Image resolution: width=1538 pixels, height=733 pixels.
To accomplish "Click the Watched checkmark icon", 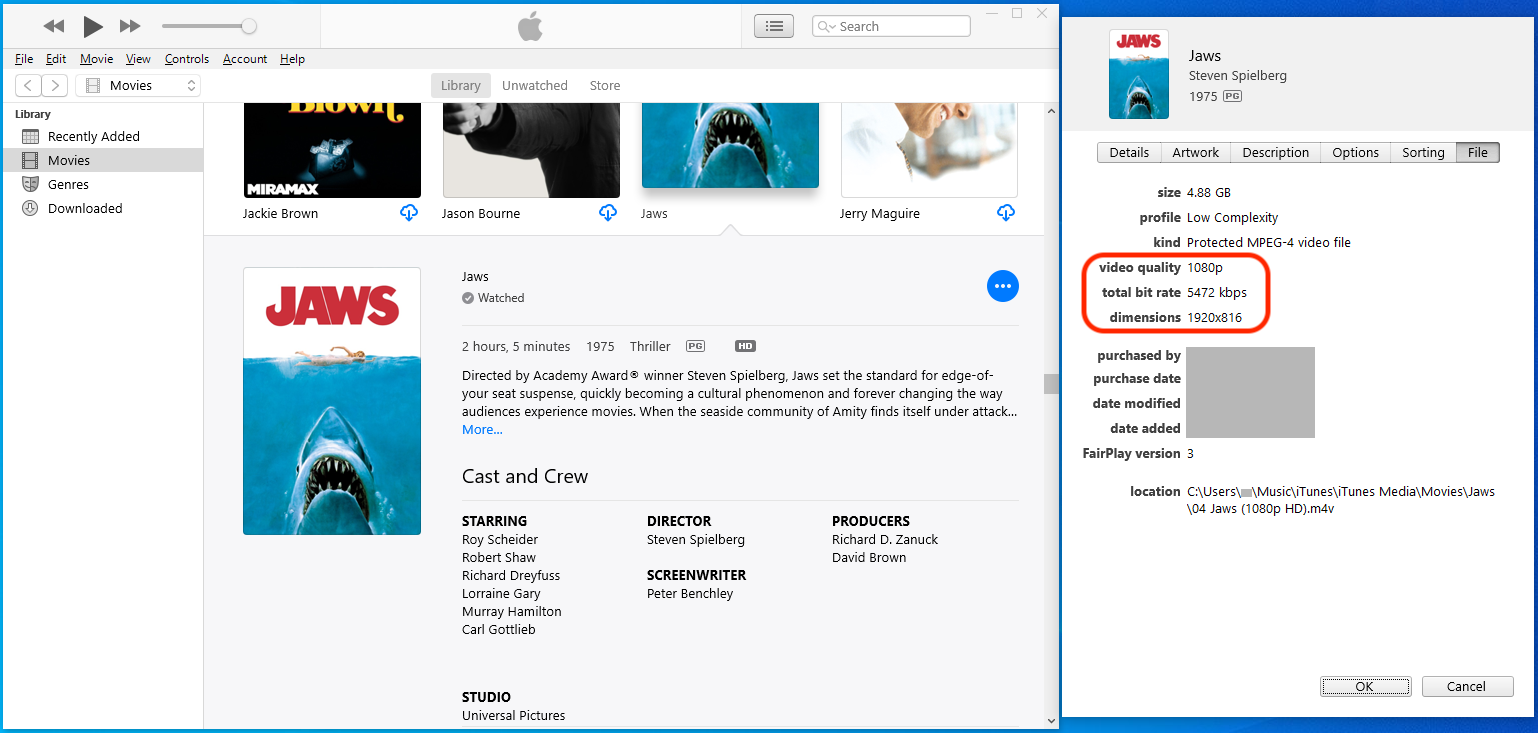I will tap(468, 298).
